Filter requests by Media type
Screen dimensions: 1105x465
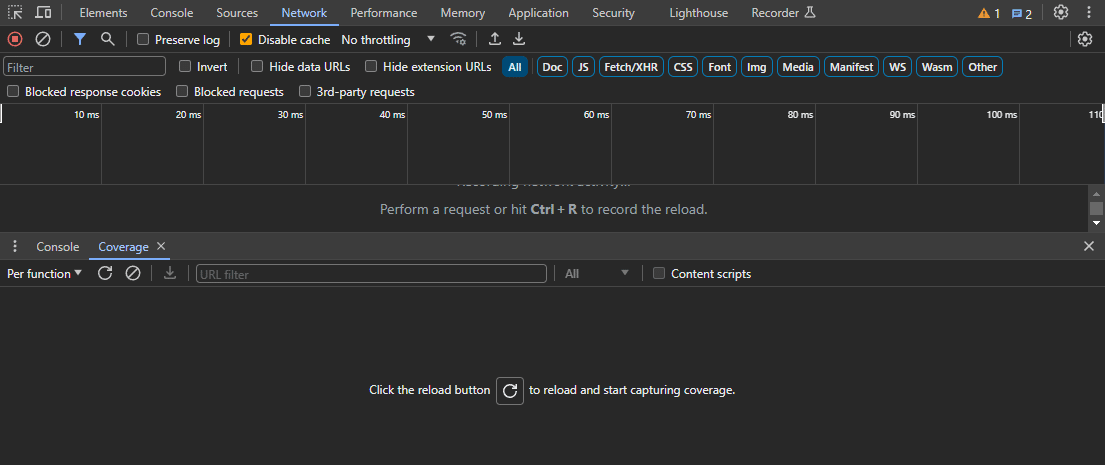(x=798, y=67)
